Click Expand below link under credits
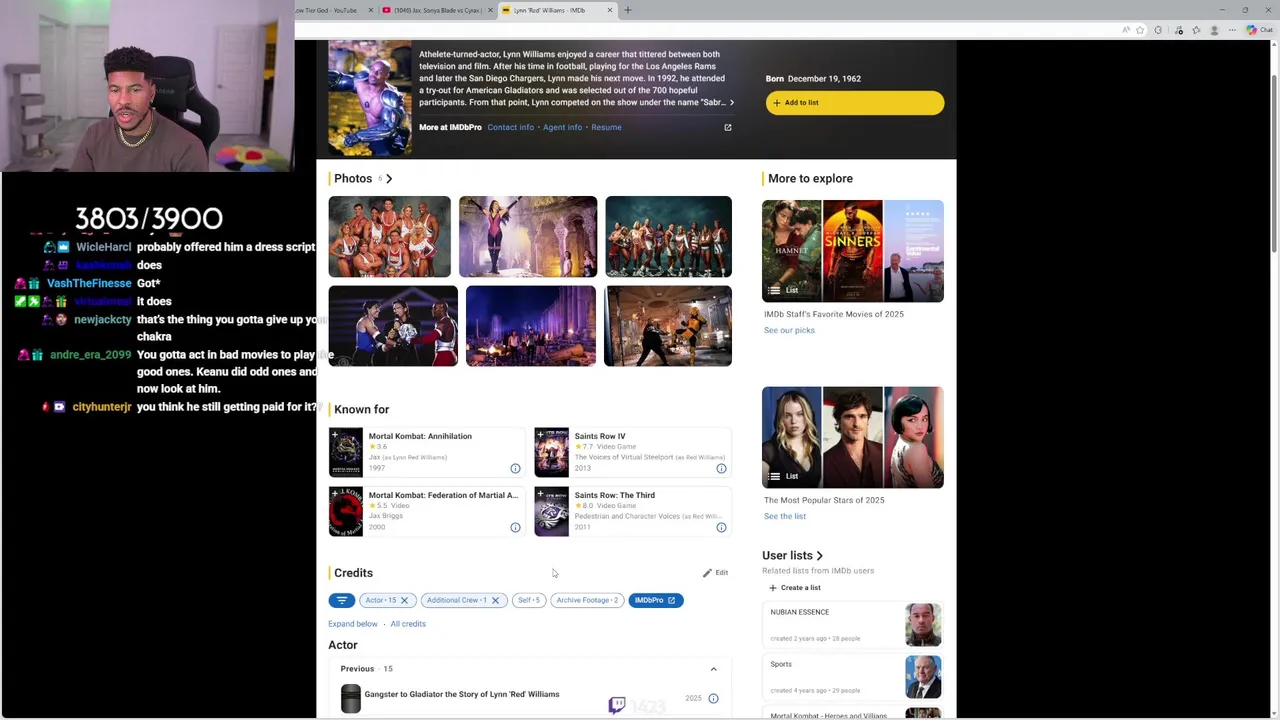Viewport: 1280px width, 720px height. [x=353, y=624]
